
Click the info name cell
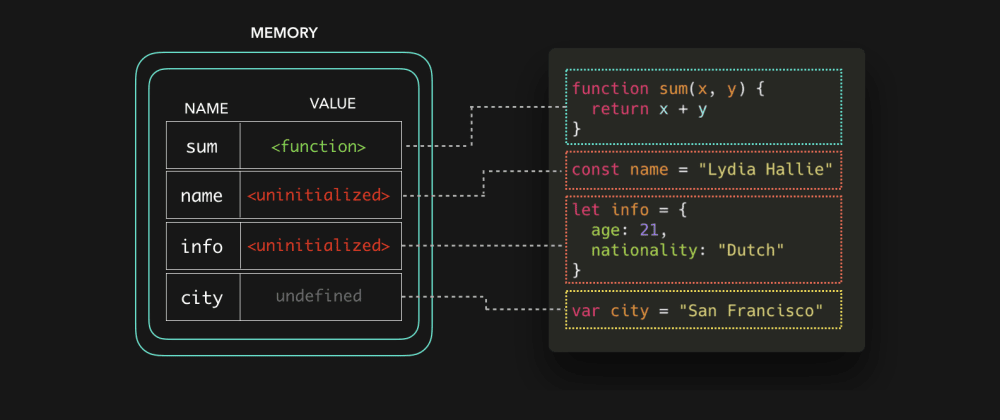[x=203, y=246]
